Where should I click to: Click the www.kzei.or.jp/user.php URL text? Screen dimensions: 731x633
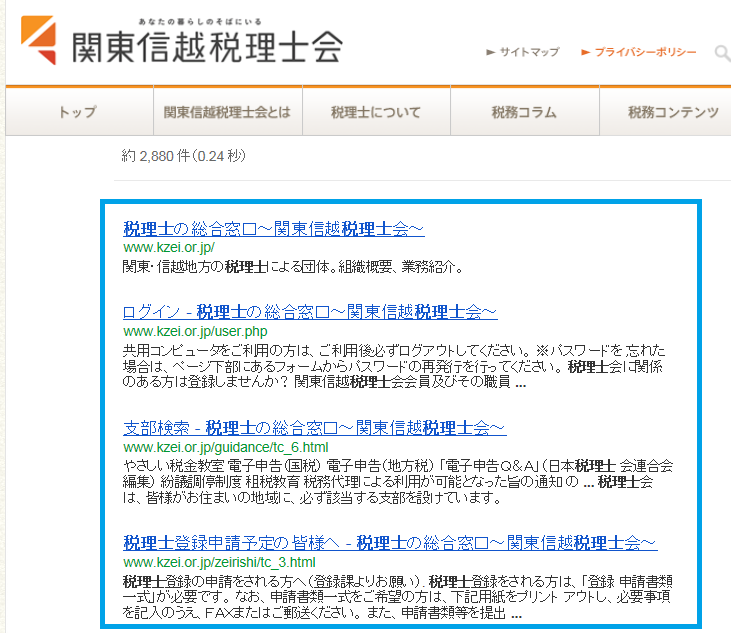coord(195,331)
